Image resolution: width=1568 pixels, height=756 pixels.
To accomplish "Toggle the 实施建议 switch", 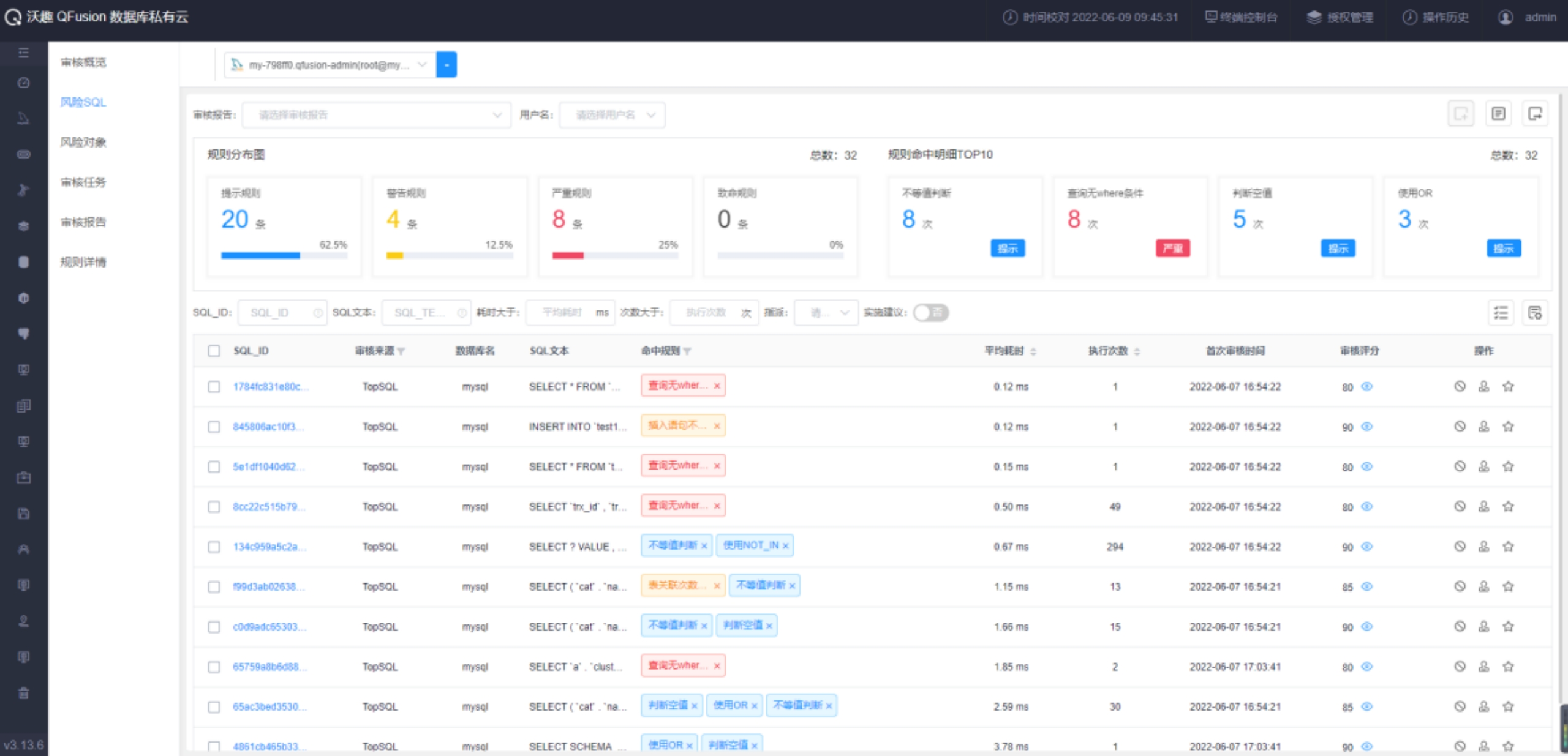I will point(930,313).
